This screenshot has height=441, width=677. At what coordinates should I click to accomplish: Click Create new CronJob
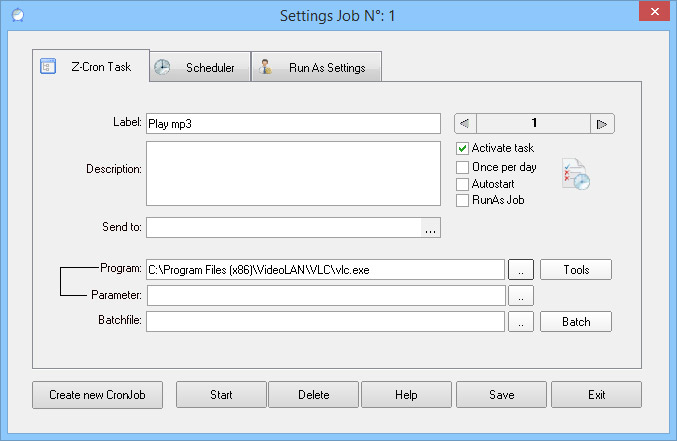pyautogui.click(x=98, y=394)
